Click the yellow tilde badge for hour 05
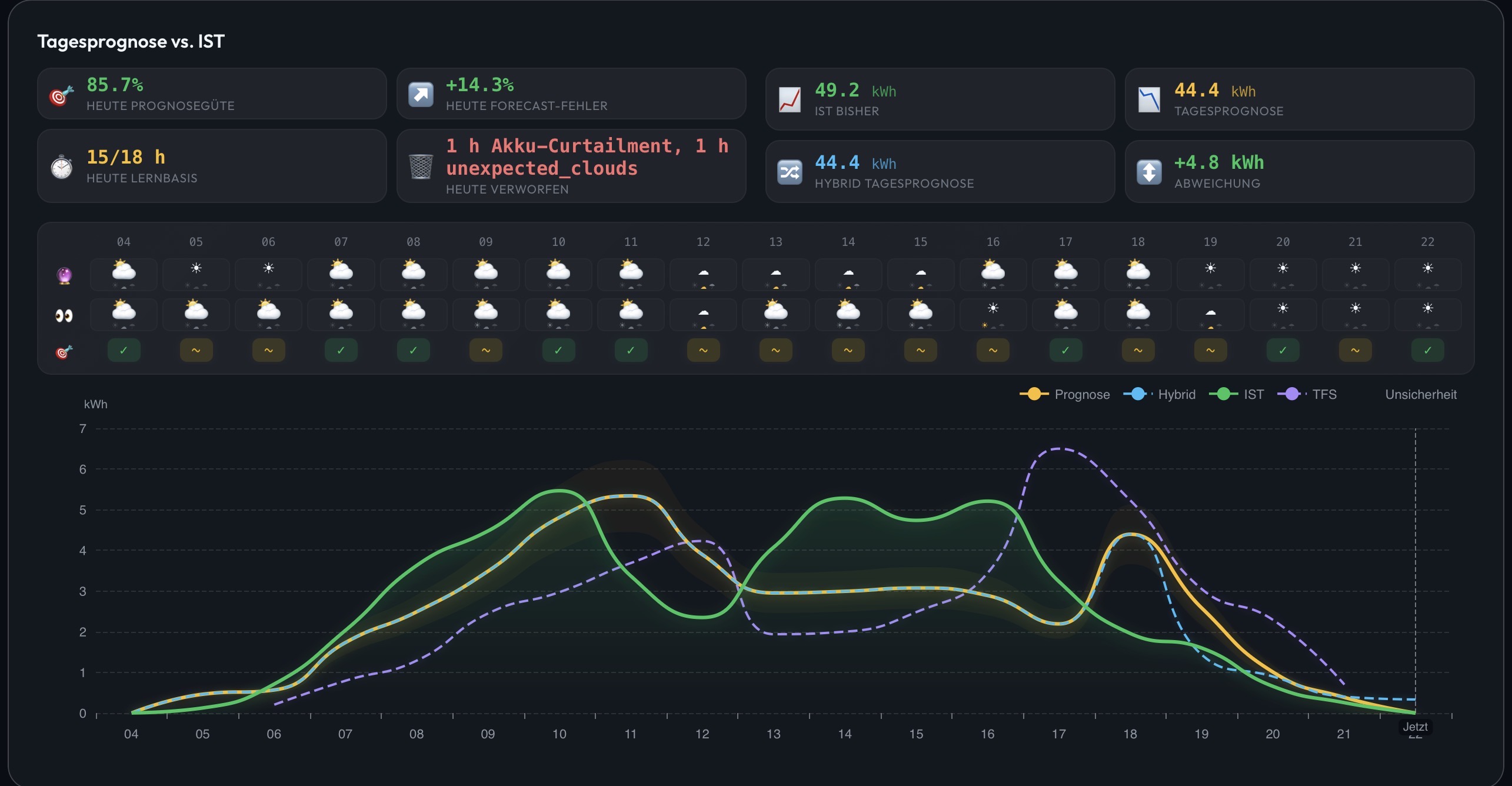 click(x=196, y=350)
